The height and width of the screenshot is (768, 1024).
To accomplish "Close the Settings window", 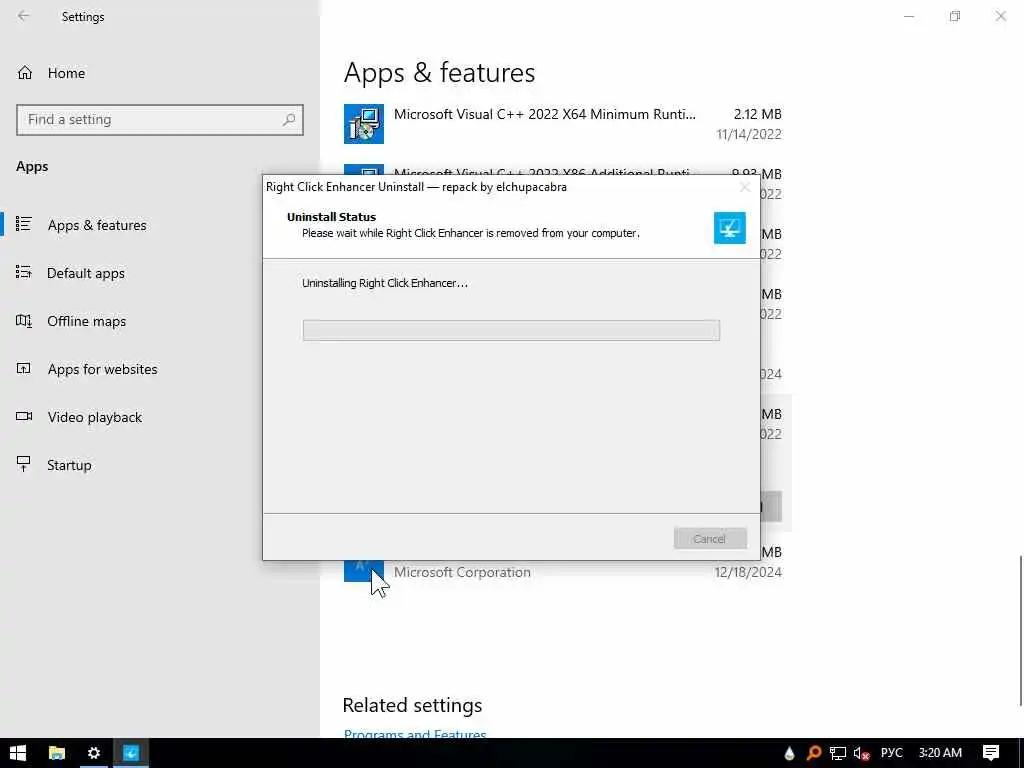I will pos(1000,16).
